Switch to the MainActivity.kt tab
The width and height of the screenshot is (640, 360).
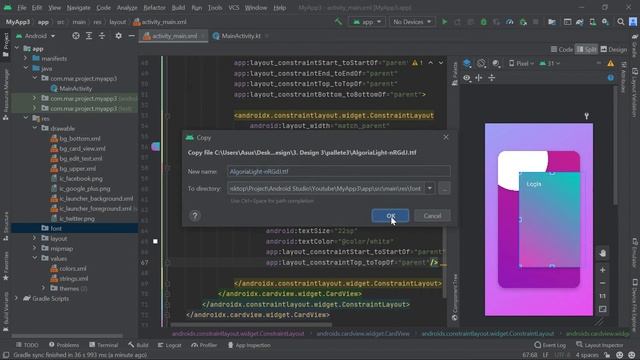point(240,36)
